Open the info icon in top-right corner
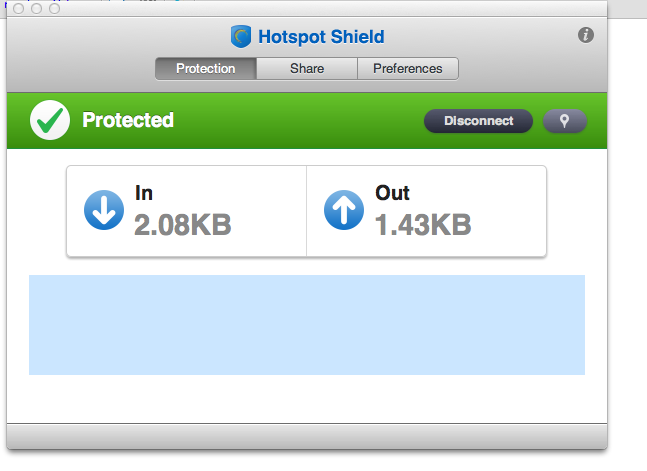Screen dimensions: 647x471 pos(586,35)
